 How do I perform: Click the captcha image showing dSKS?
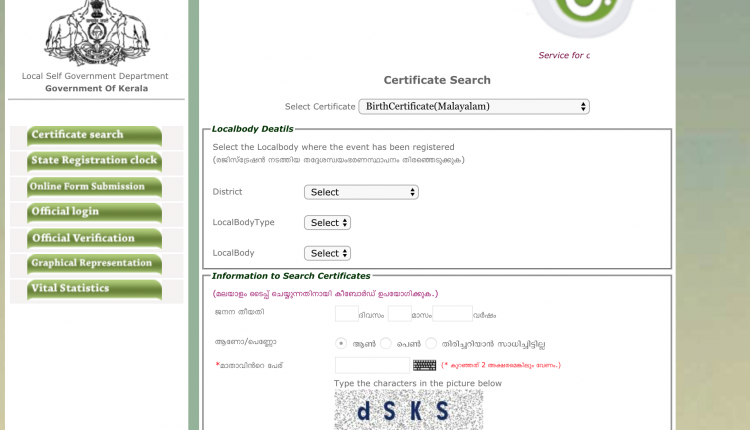tap(408, 410)
